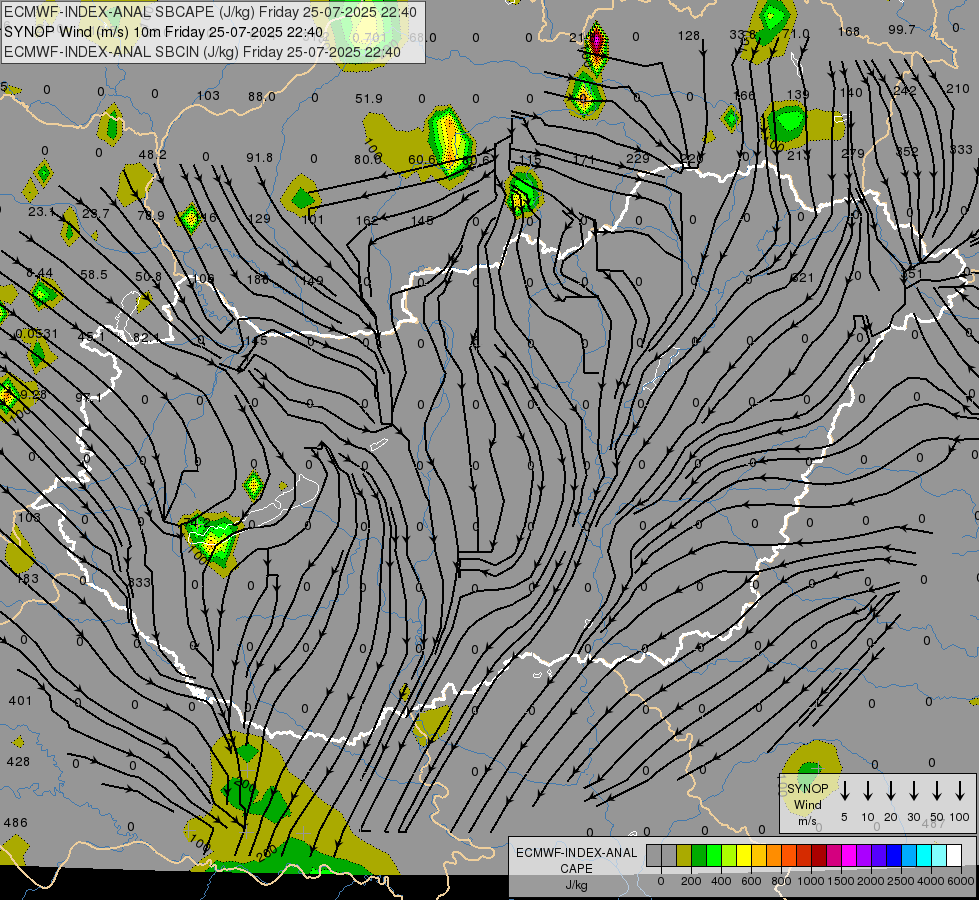Viewport: 979px width, 900px height.
Task: Select the pure cyan CAPE legend swatch
Action: (924, 856)
